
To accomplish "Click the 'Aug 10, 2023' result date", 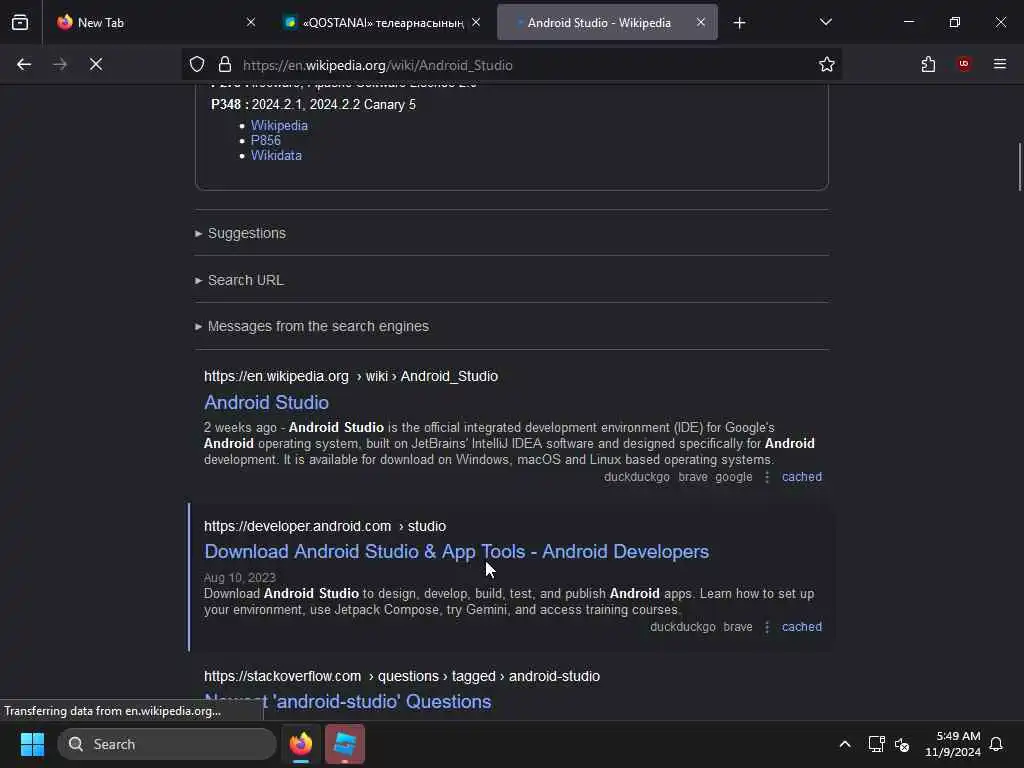I will pyautogui.click(x=240, y=577).
